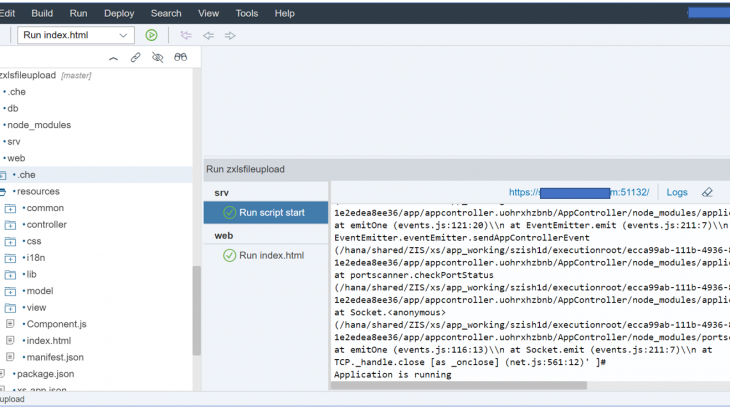Click the green check icon for Run script start
This screenshot has width=730, height=410.
click(230, 213)
